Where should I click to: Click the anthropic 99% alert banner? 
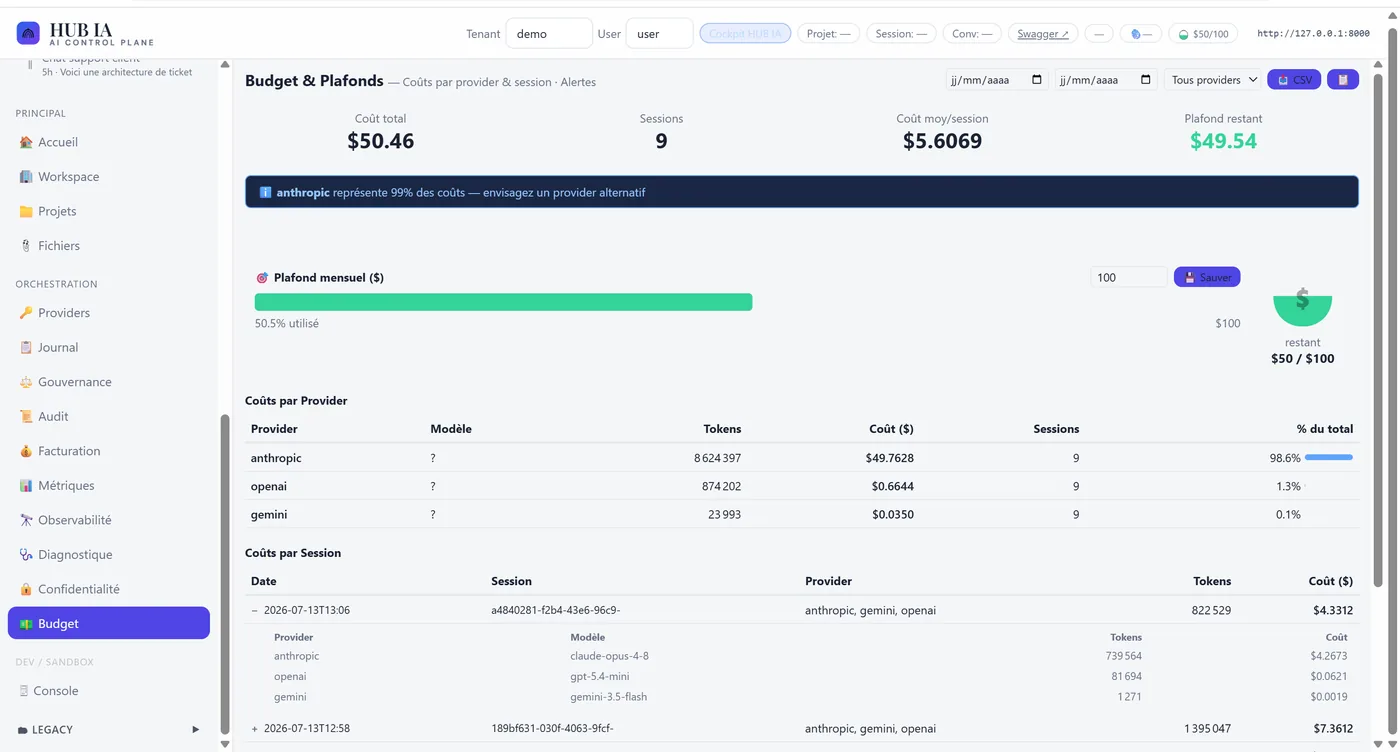pos(802,192)
